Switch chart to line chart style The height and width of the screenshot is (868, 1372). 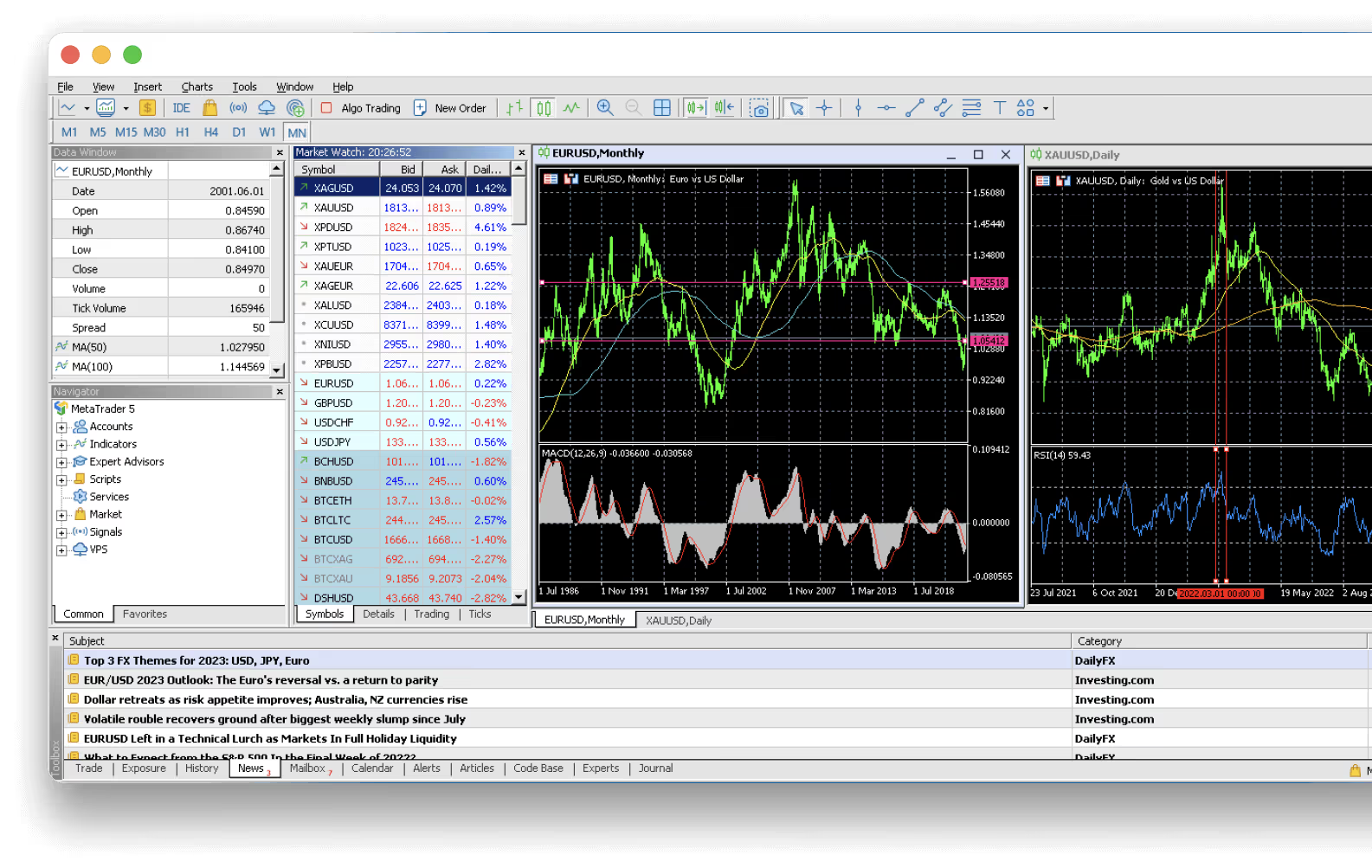pyautogui.click(x=571, y=108)
